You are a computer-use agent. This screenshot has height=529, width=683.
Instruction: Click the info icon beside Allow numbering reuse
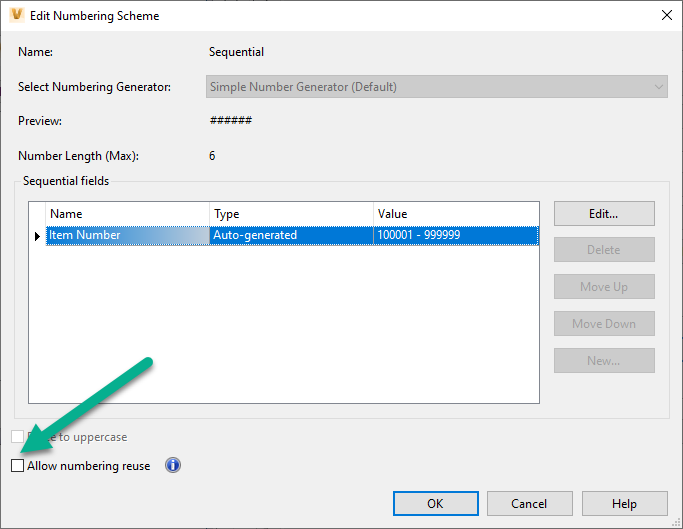coord(173,465)
